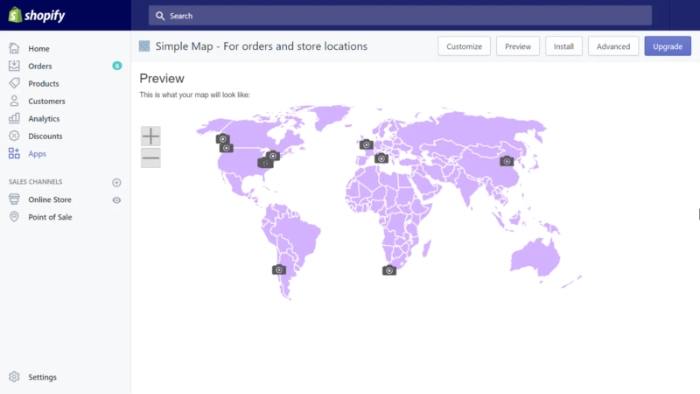Toggle the Online Store eye icon
This screenshot has height=394, width=700.
point(117,200)
